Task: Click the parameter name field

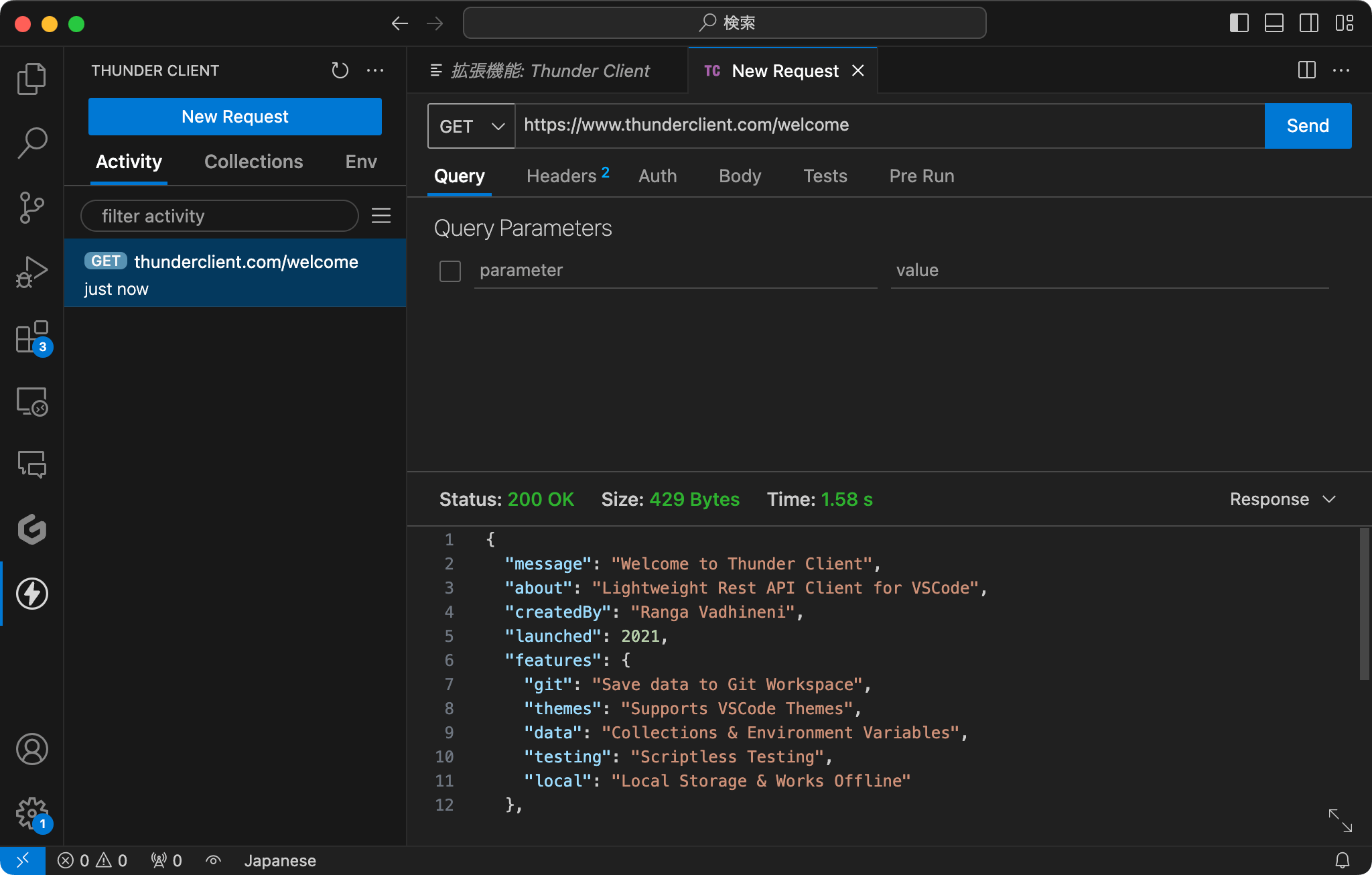Action: coord(675,271)
